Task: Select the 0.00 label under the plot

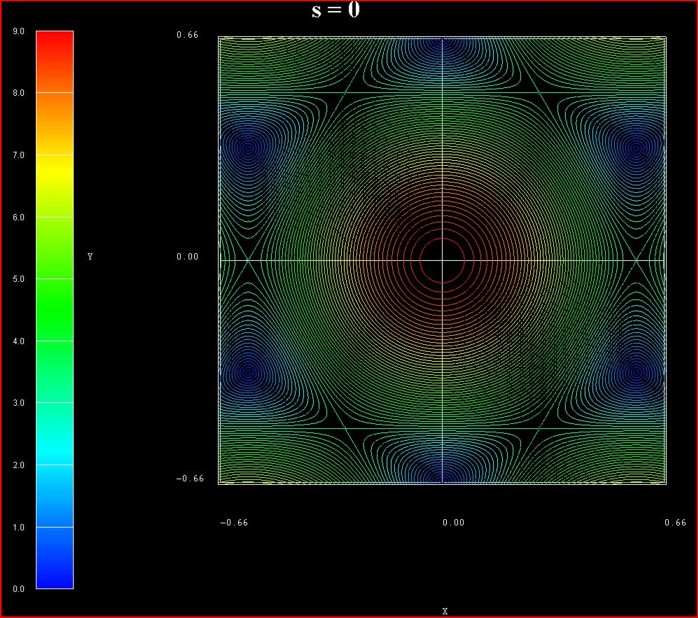Action: coord(453,523)
